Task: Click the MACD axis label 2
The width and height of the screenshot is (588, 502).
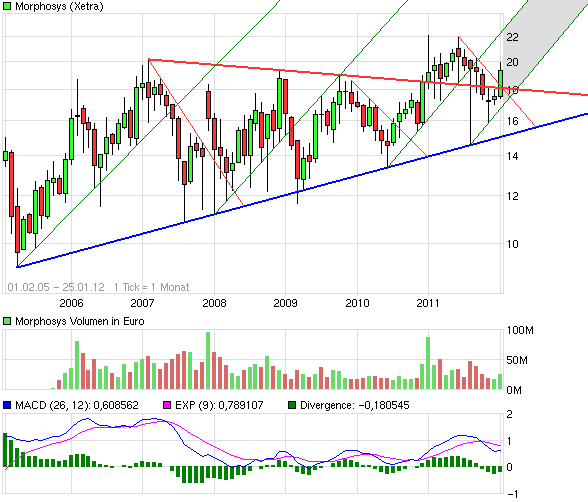Action: [x=509, y=414]
